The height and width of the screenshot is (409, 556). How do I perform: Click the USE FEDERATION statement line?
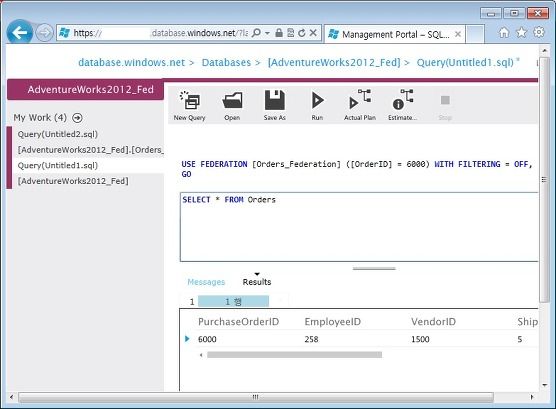click(x=357, y=164)
